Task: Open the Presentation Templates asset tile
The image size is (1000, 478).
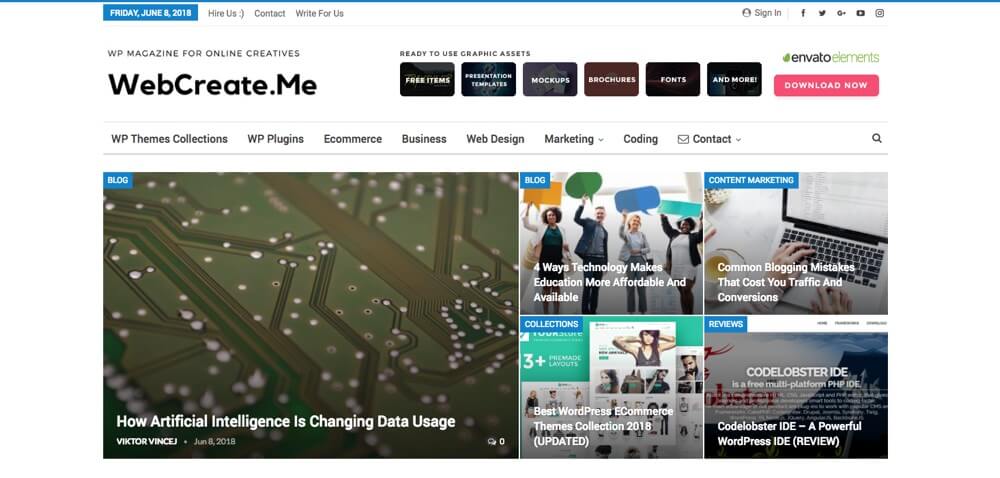Action: (489, 79)
